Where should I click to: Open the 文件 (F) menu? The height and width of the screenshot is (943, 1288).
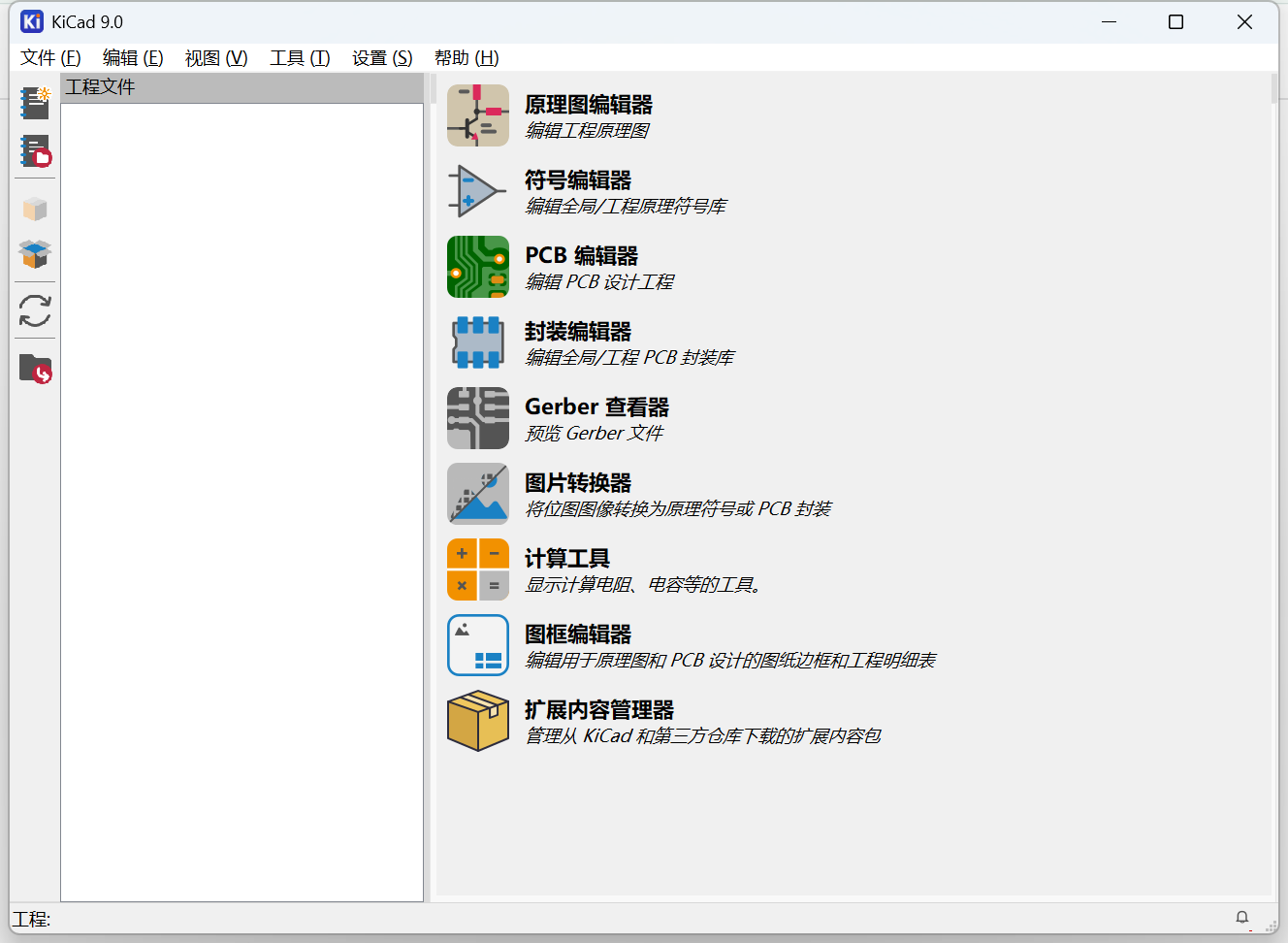tap(50, 58)
